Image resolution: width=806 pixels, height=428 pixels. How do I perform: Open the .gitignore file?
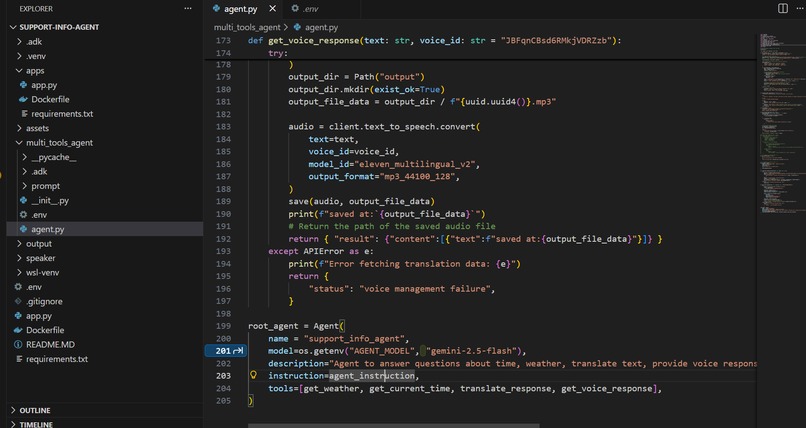44,301
